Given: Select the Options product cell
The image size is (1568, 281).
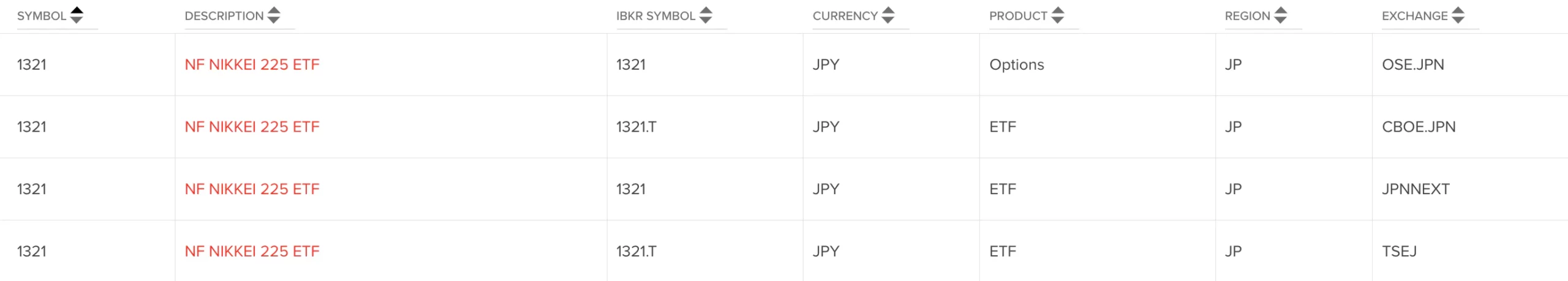Looking at the screenshot, I should pyautogui.click(x=1017, y=65).
